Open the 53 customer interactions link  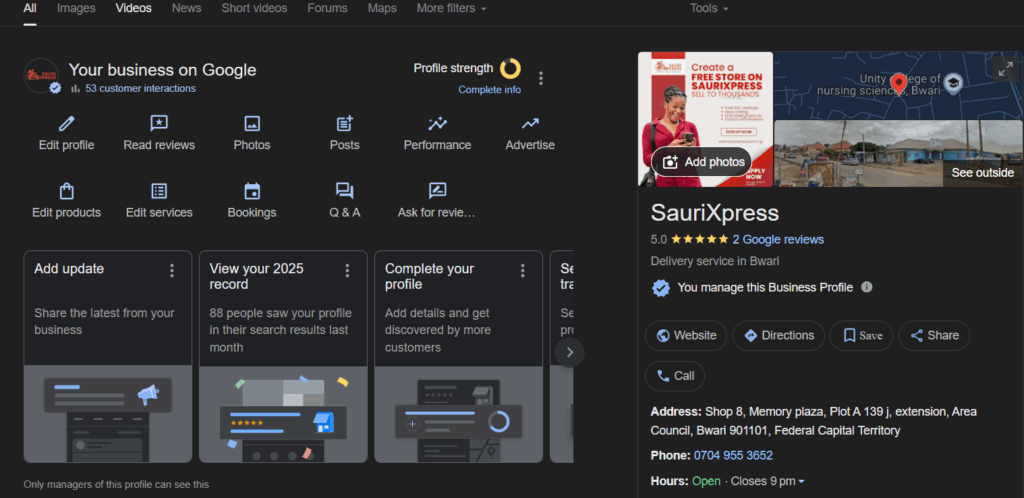click(140, 88)
